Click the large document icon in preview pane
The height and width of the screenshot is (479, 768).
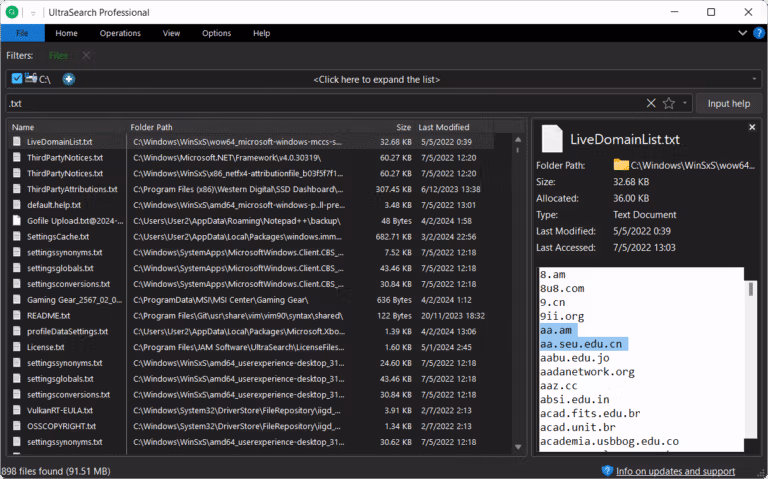552,139
